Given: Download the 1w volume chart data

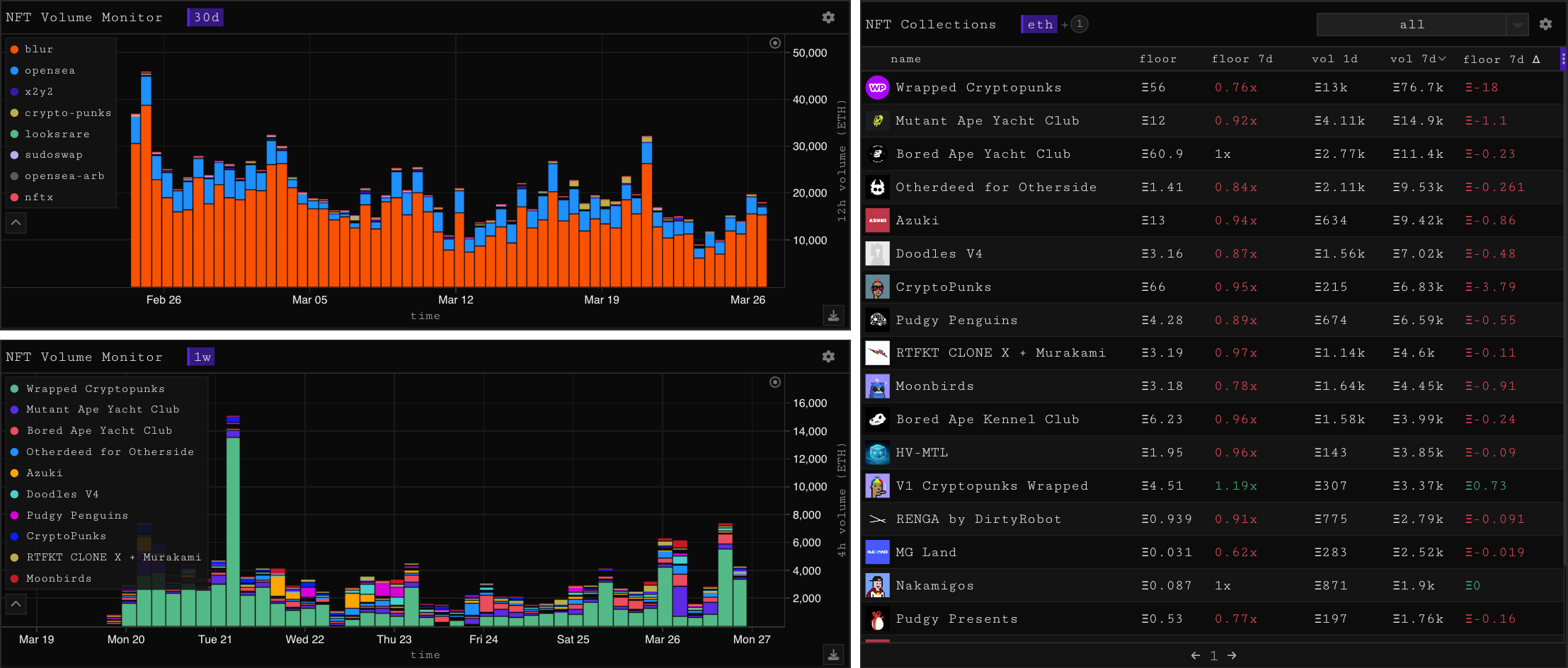Looking at the screenshot, I should click(x=834, y=655).
